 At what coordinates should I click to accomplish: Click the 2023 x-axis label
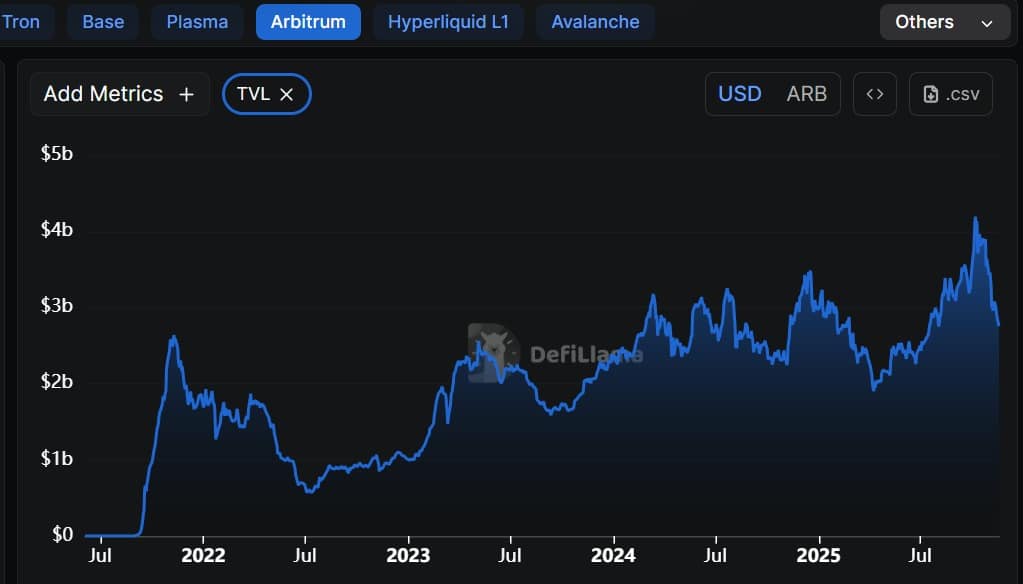pos(408,555)
